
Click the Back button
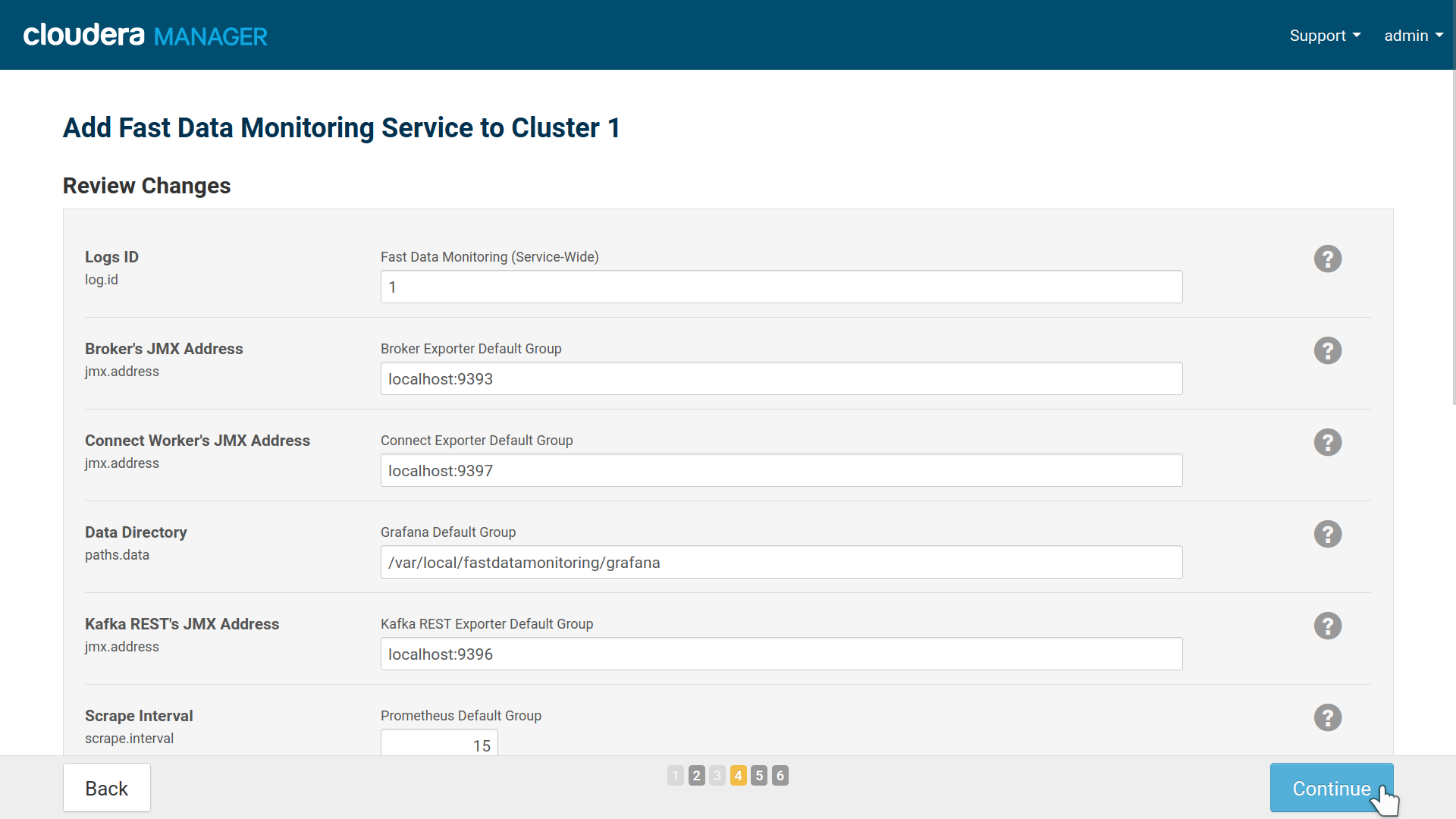(107, 788)
